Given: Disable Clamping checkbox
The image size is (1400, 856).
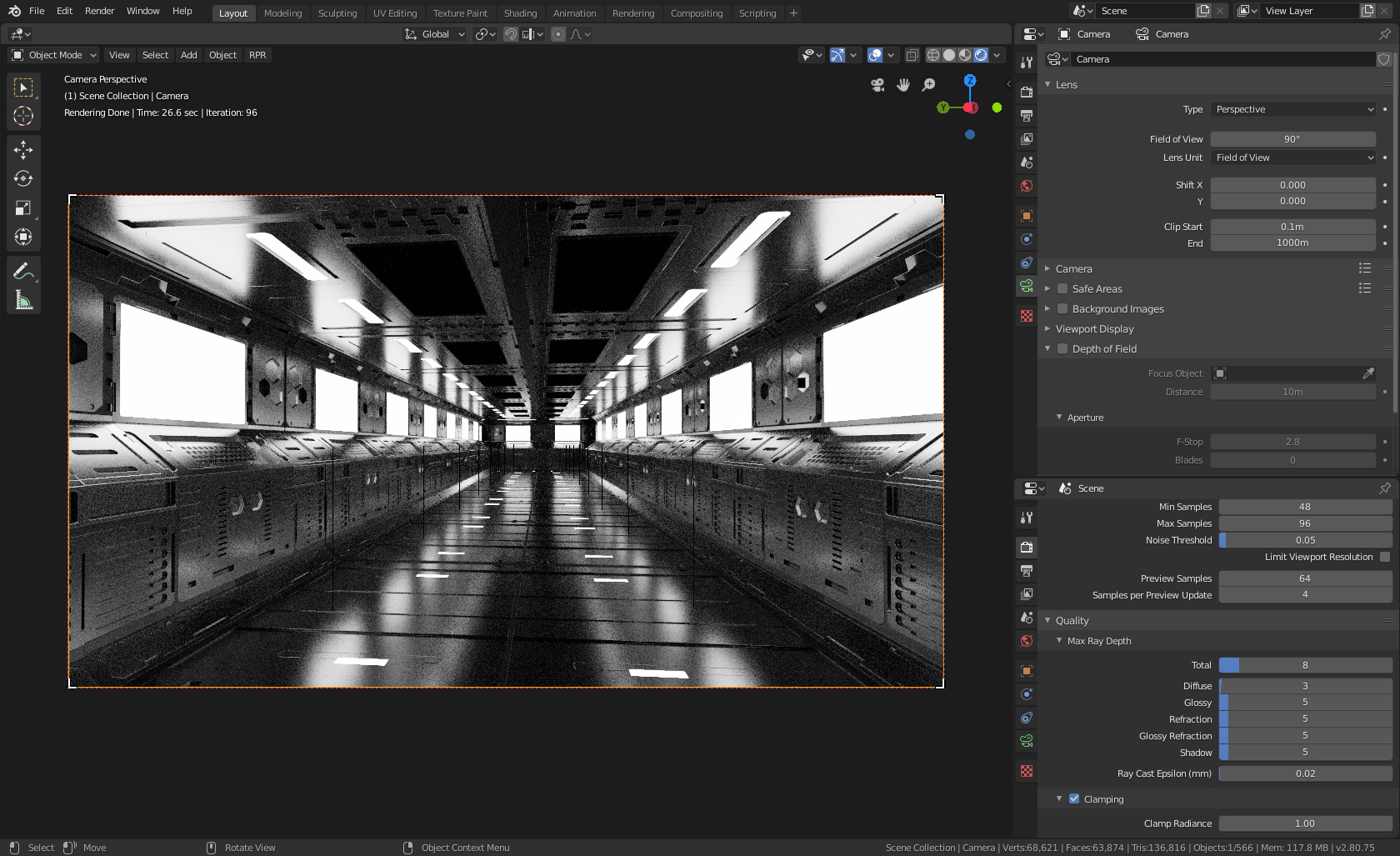Looking at the screenshot, I should (1074, 799).
